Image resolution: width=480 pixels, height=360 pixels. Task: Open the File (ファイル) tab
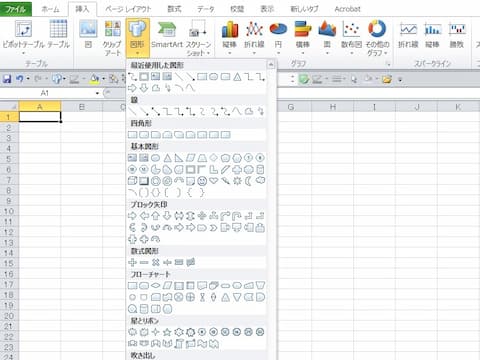(x=16, y=9)
